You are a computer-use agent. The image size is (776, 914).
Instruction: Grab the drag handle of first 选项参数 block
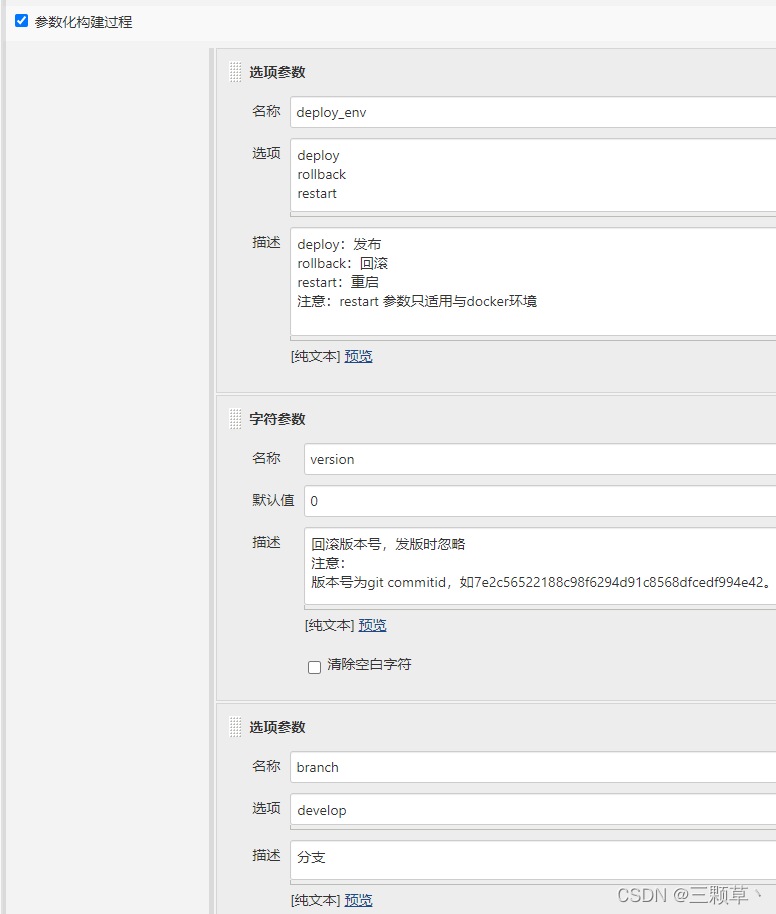235,72
